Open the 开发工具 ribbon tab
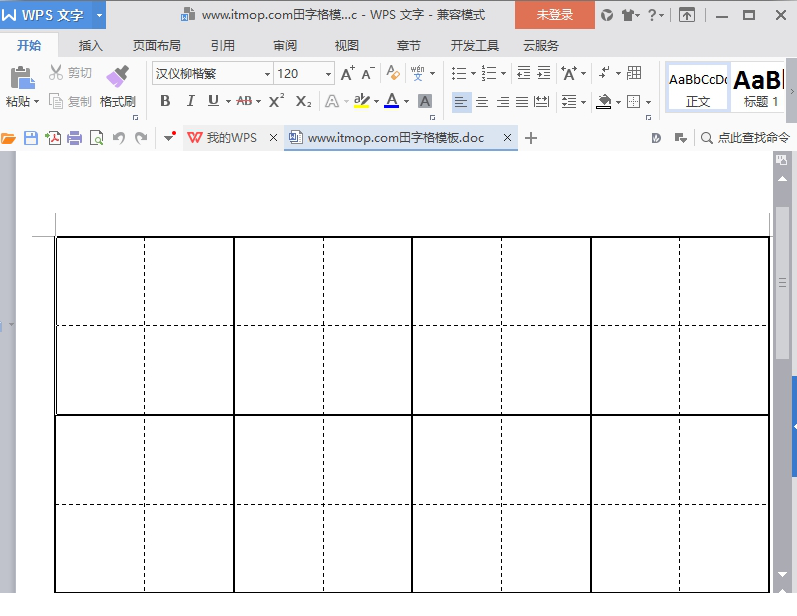Image resolution: width=797 pixels, height=616 pixels. pyautogui.click(x=475, y=46)
